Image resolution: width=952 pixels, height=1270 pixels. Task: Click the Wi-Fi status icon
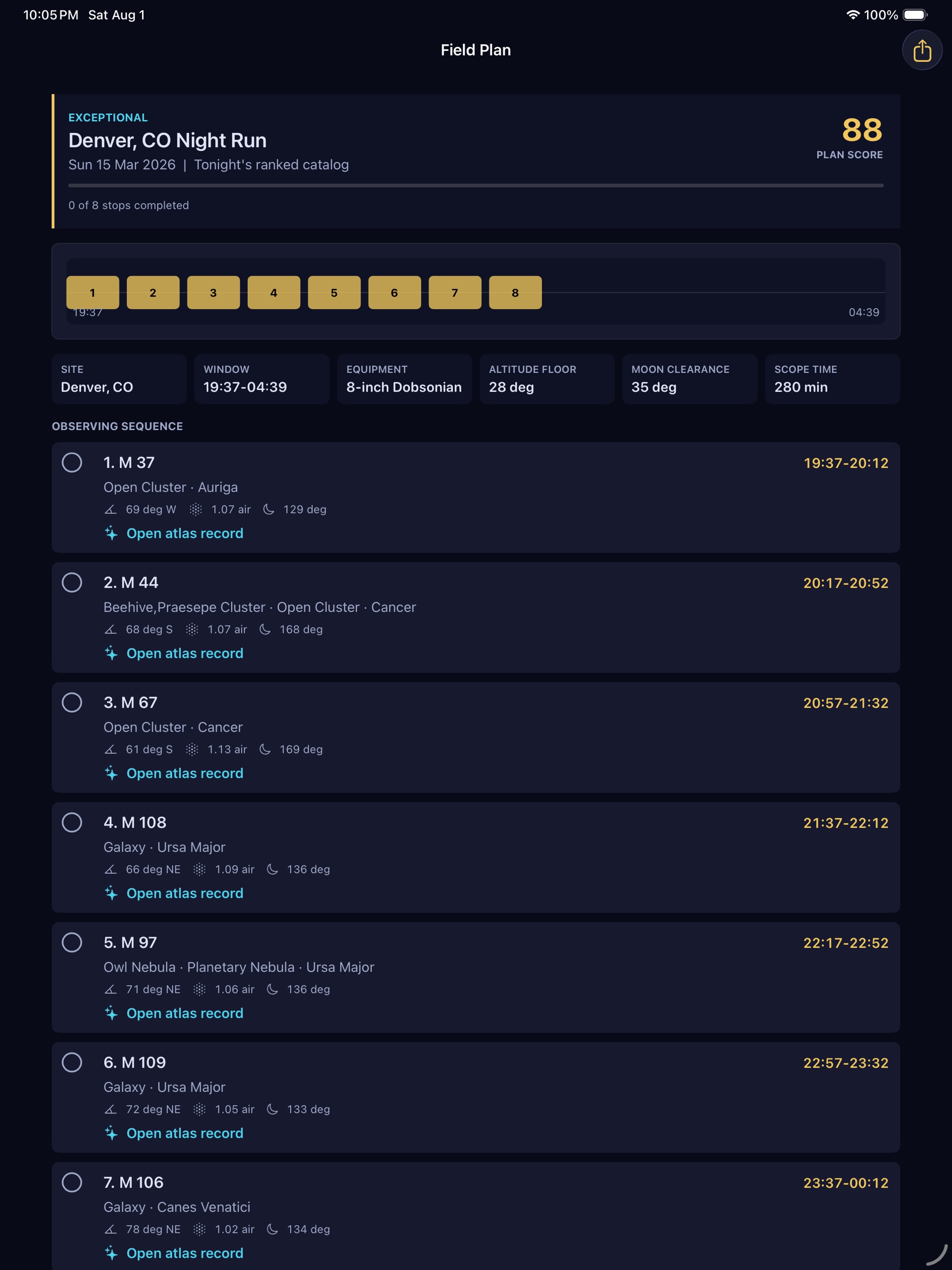click(x=853, y=15)
